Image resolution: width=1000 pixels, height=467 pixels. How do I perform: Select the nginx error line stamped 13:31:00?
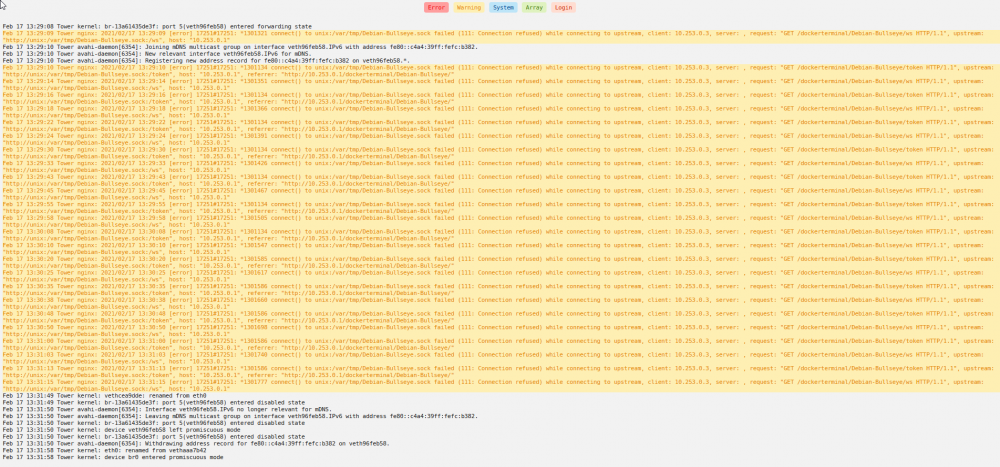coord(500,345)
